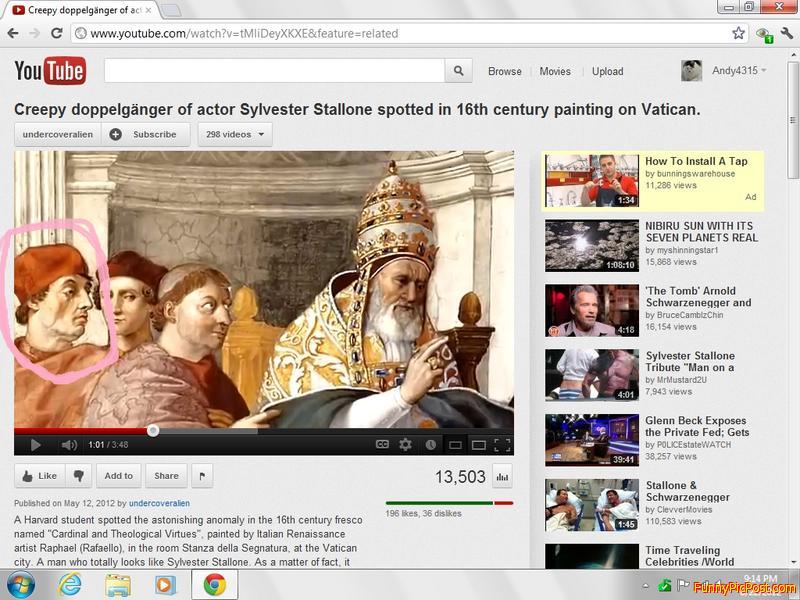Switch to the small player size icon
The height and width of the screenshot is (600, 800).
(455, 445)
